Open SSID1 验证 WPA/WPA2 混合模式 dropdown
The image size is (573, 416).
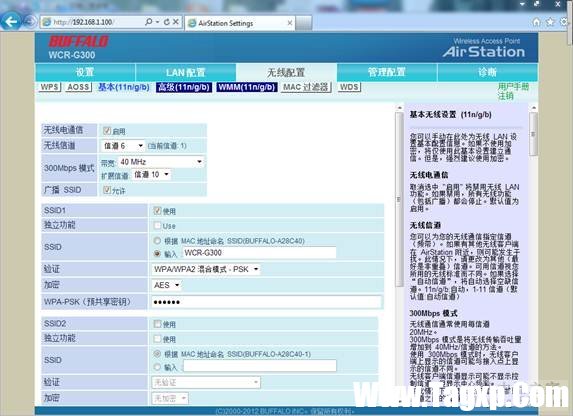[206, 269]
